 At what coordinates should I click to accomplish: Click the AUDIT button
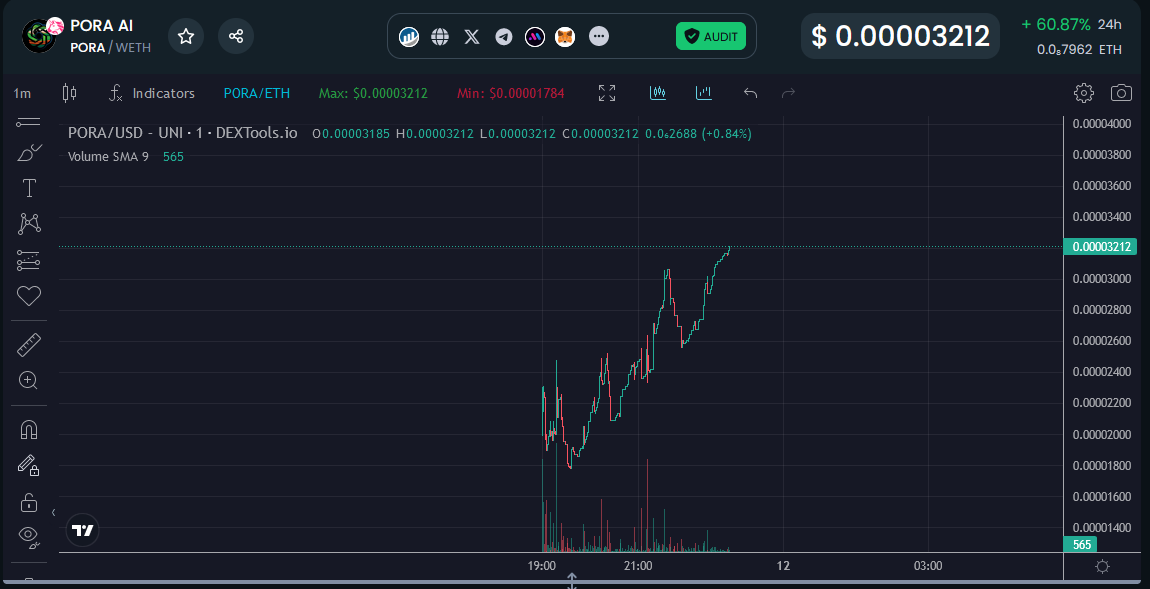pos(711,36)
